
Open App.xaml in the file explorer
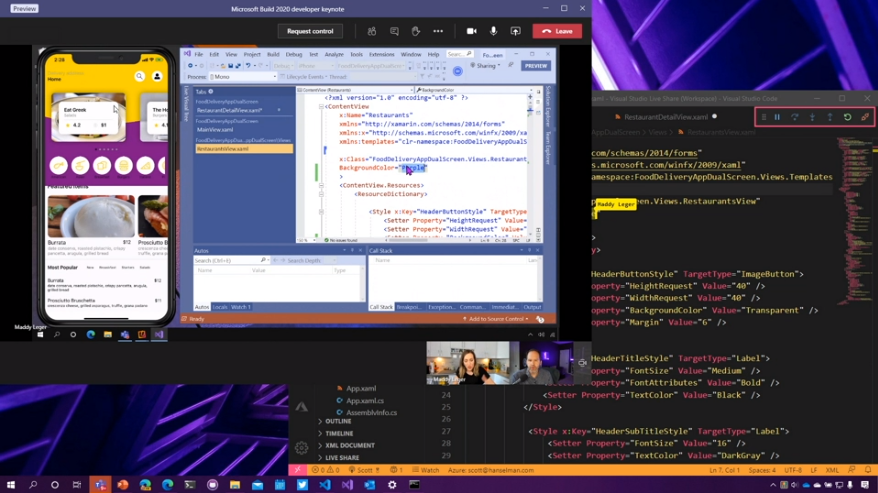click(360, 388)
